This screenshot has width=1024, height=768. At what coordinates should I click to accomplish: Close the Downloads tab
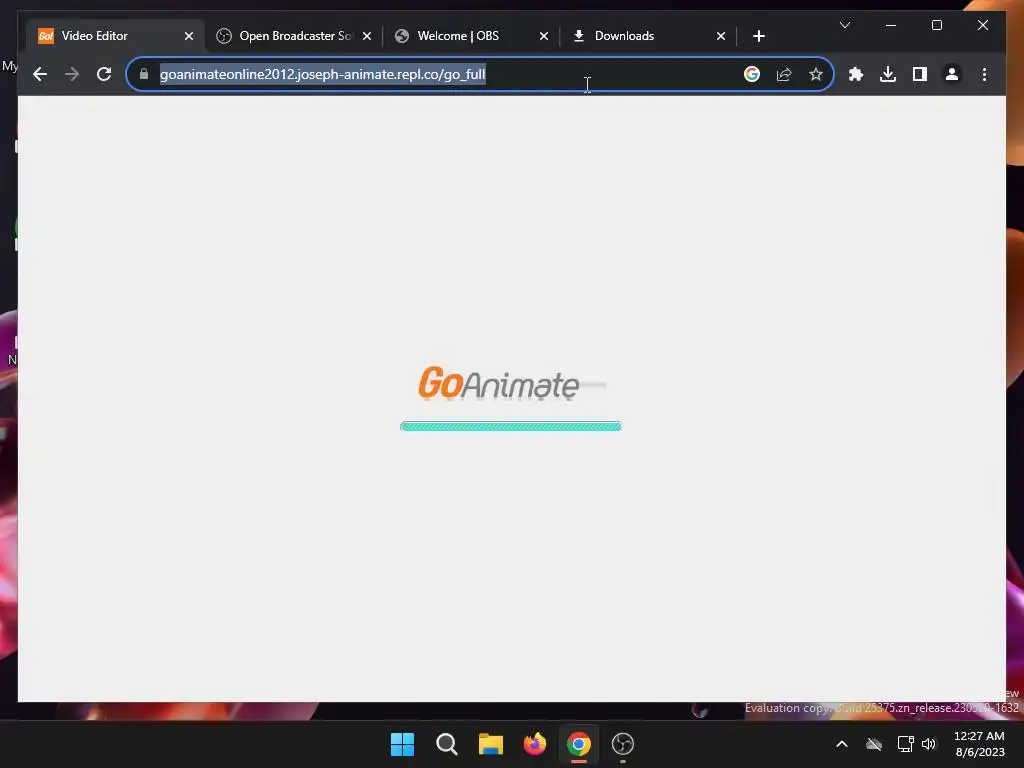coord(721,36)
